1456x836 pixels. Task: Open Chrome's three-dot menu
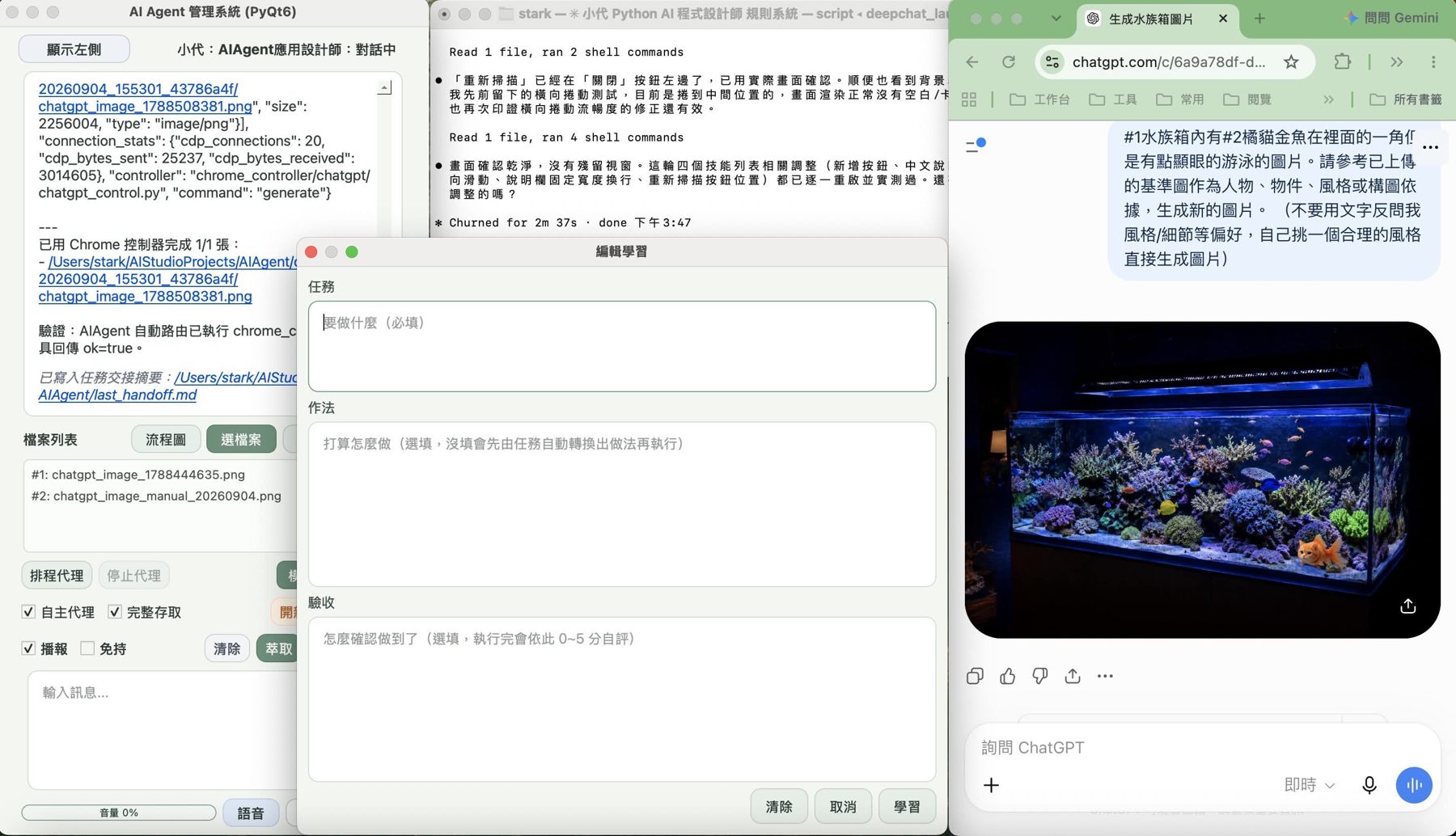1433,62
